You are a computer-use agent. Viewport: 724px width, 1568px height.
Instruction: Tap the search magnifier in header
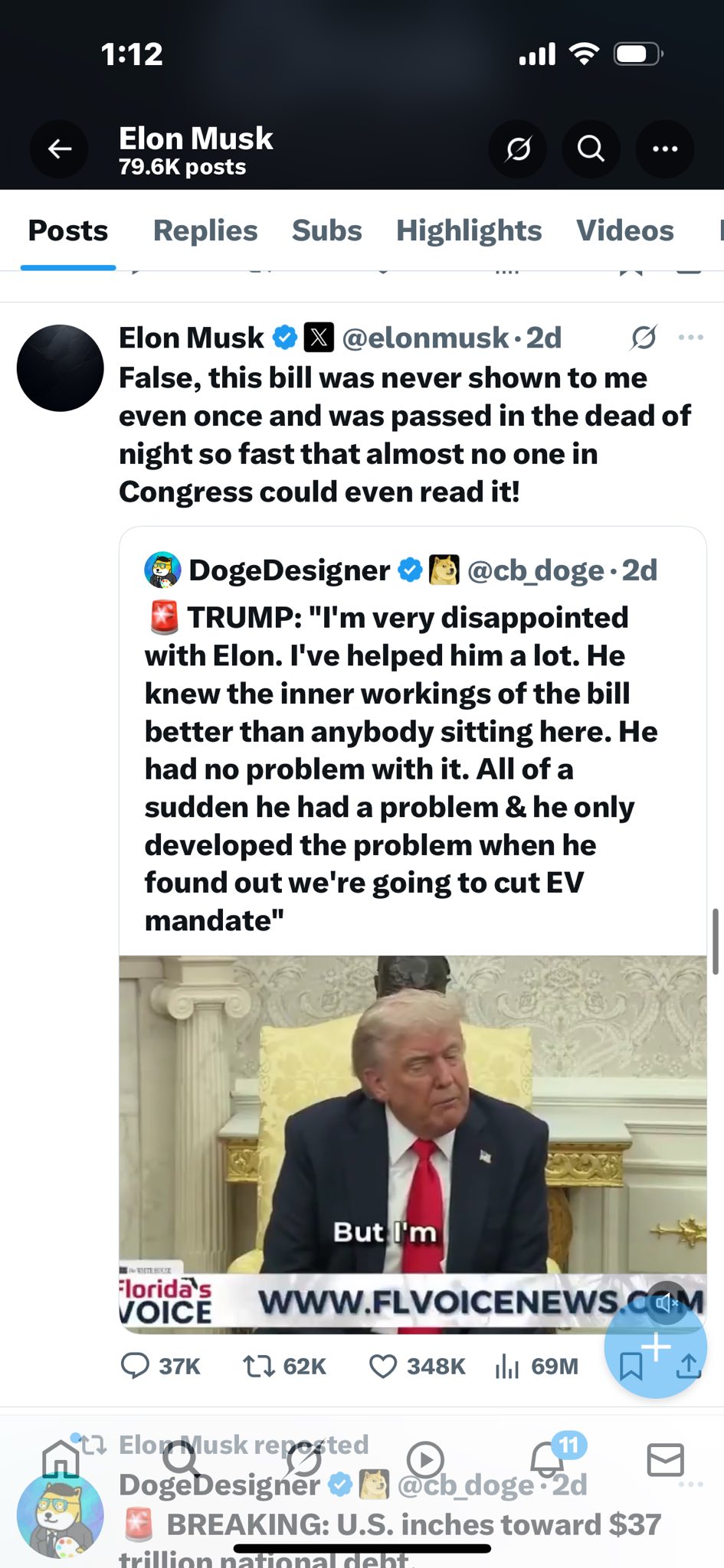tap(591, 149)
